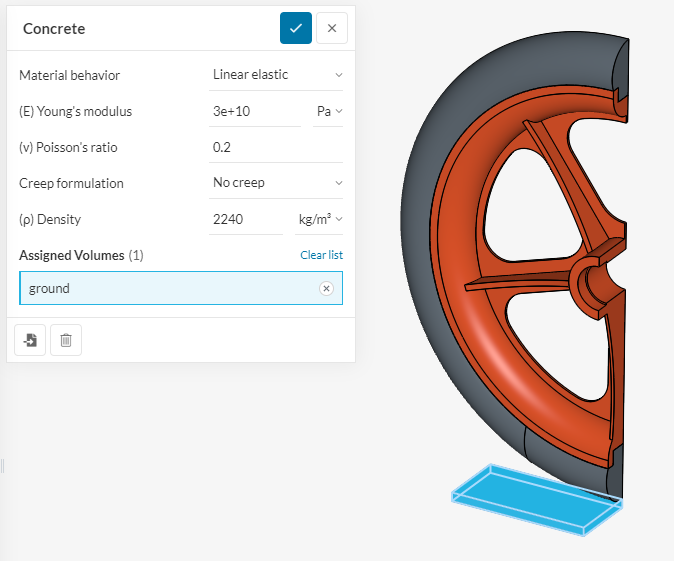Viewport: 674px width, 561px height.
Task: Select the highlighted blue ground block
Action: (530, 498)
